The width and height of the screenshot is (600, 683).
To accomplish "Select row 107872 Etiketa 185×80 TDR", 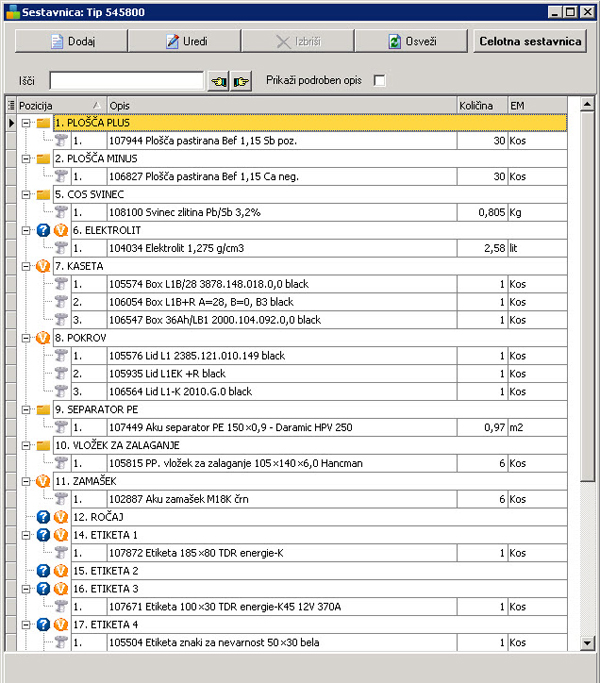I will pyautogui.click(x=319, y=553).
